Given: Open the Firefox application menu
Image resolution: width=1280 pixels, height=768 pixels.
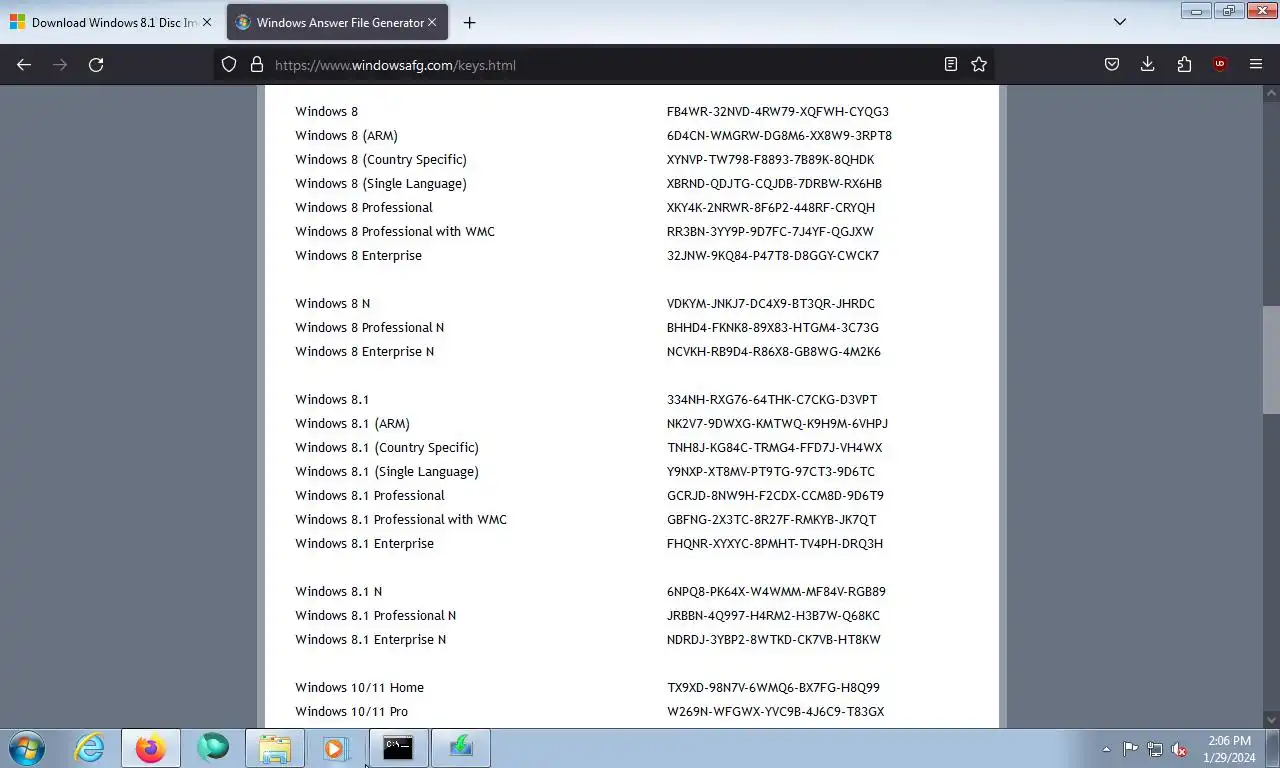Looking at the screenshot, I should 1256,64.
